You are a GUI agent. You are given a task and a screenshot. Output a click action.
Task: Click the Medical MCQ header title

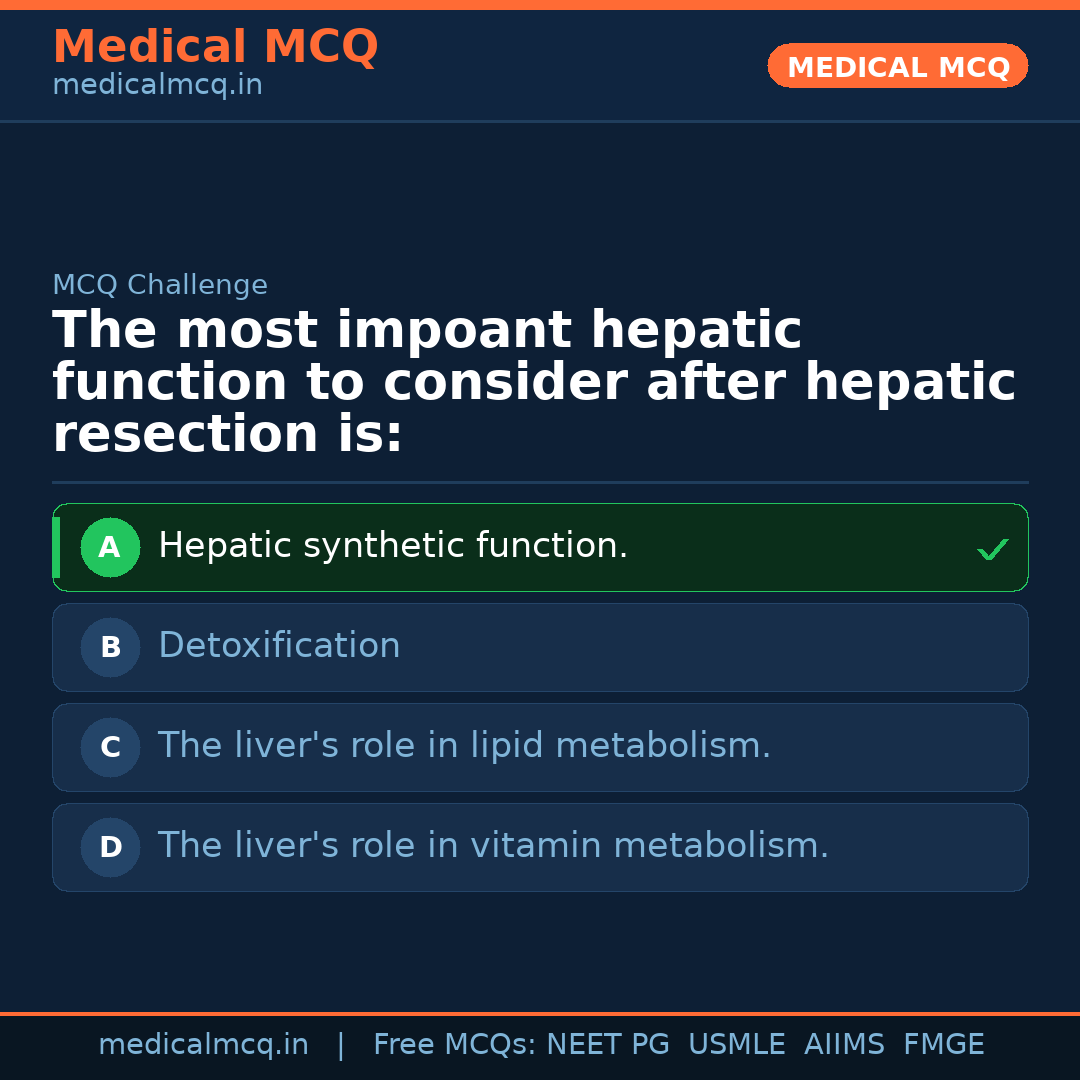tap(215, 47)
